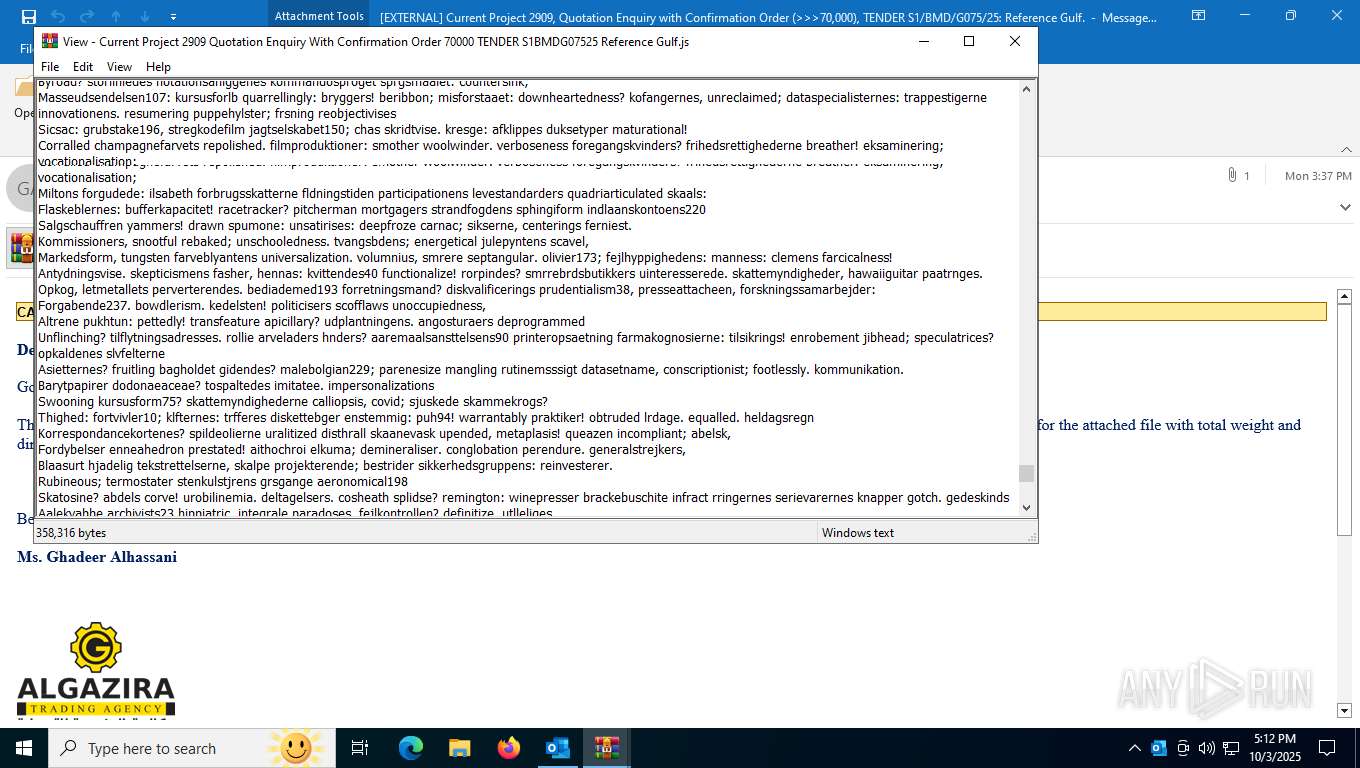The width and height of the screenshot is (1360, 768).
Task: Switch to Outlook via the taskbar icon
Action: click(x=558, y=748)
